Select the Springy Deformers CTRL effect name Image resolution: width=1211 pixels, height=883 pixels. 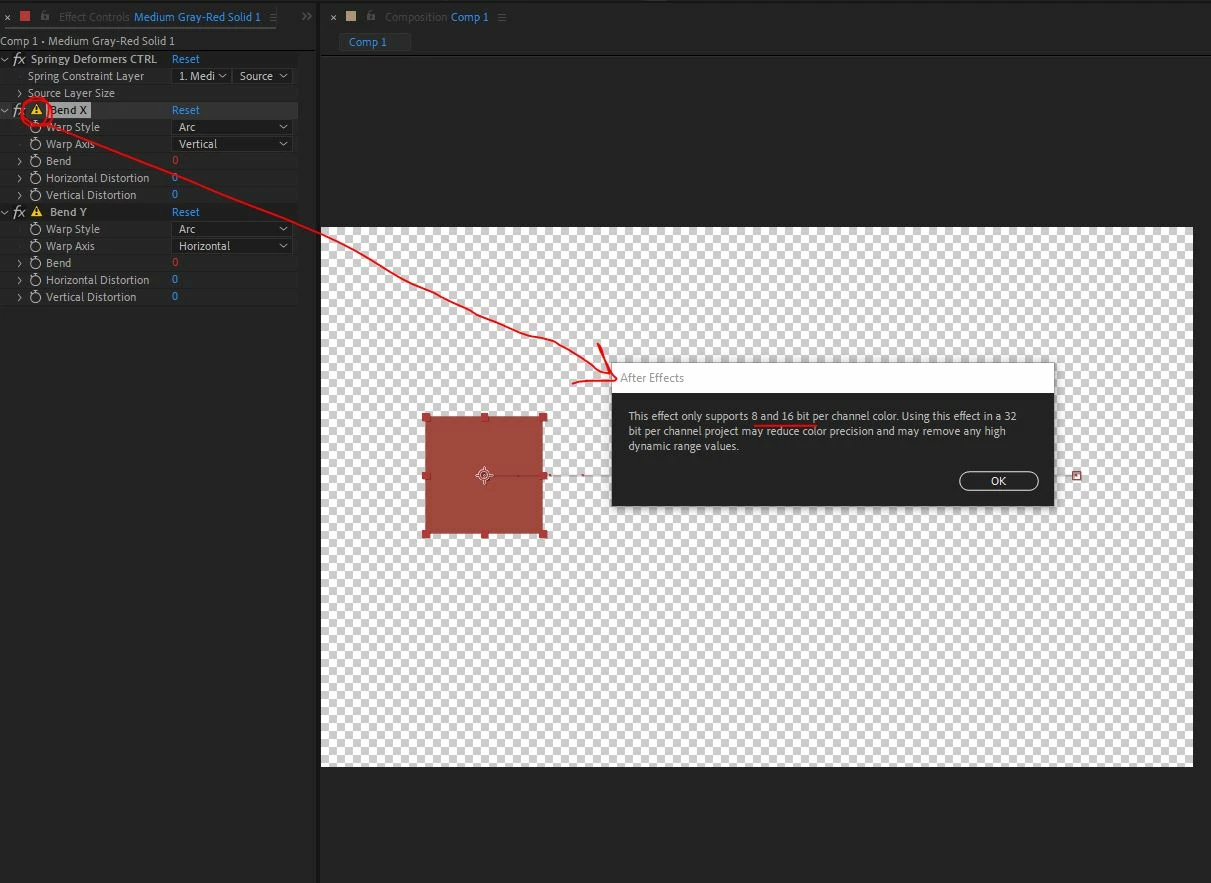(x=94, y=59)
